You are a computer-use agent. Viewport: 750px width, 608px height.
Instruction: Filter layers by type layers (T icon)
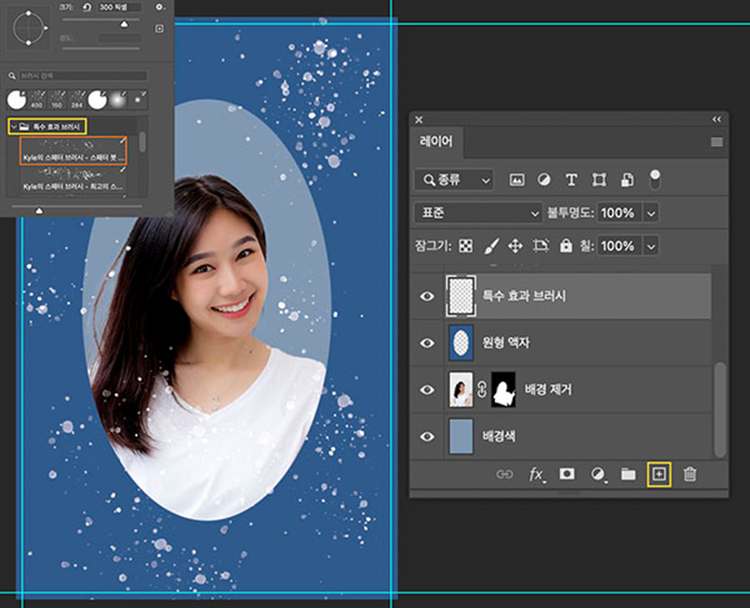click(571, 180)
